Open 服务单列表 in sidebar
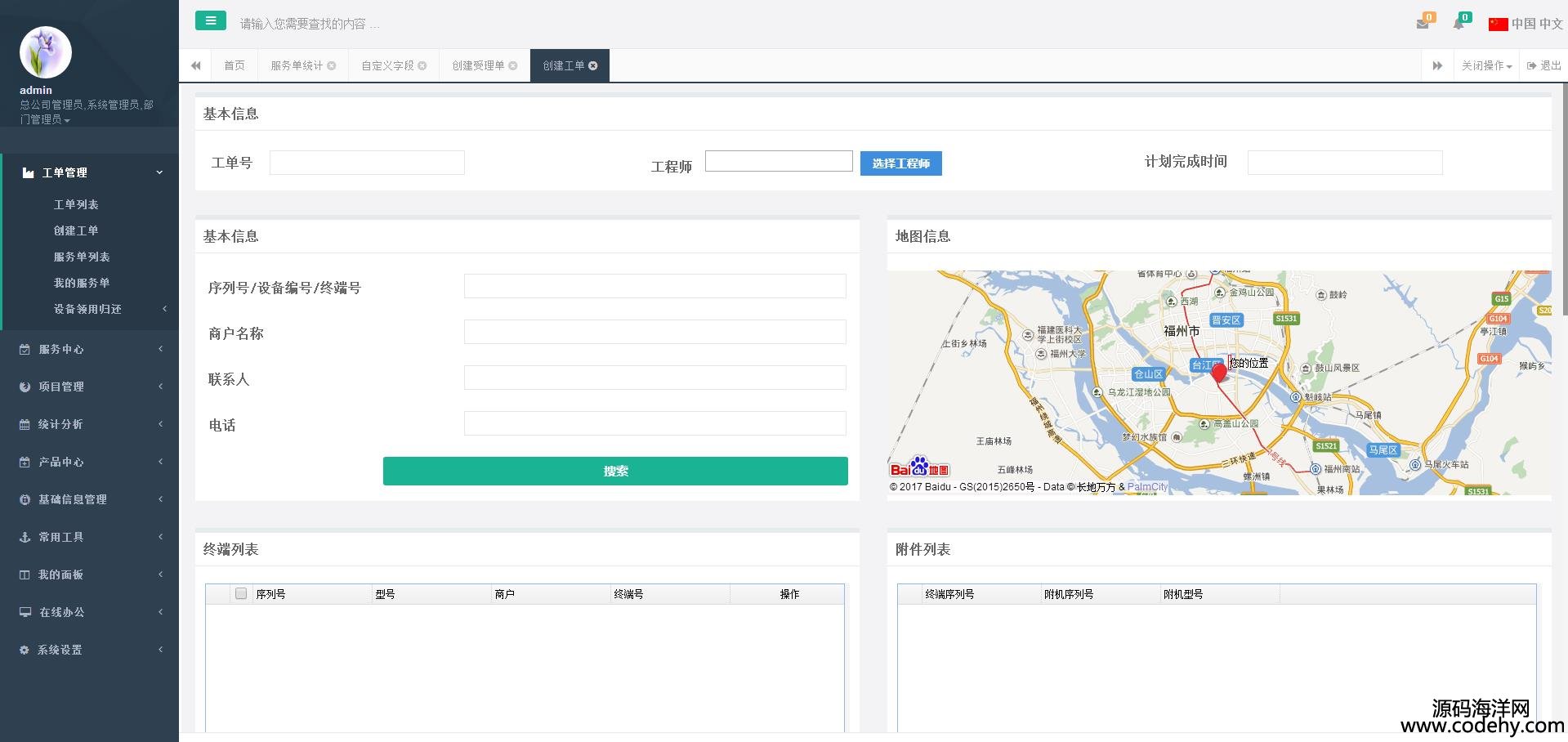The image size is (1568, 742). pos(82,257)
